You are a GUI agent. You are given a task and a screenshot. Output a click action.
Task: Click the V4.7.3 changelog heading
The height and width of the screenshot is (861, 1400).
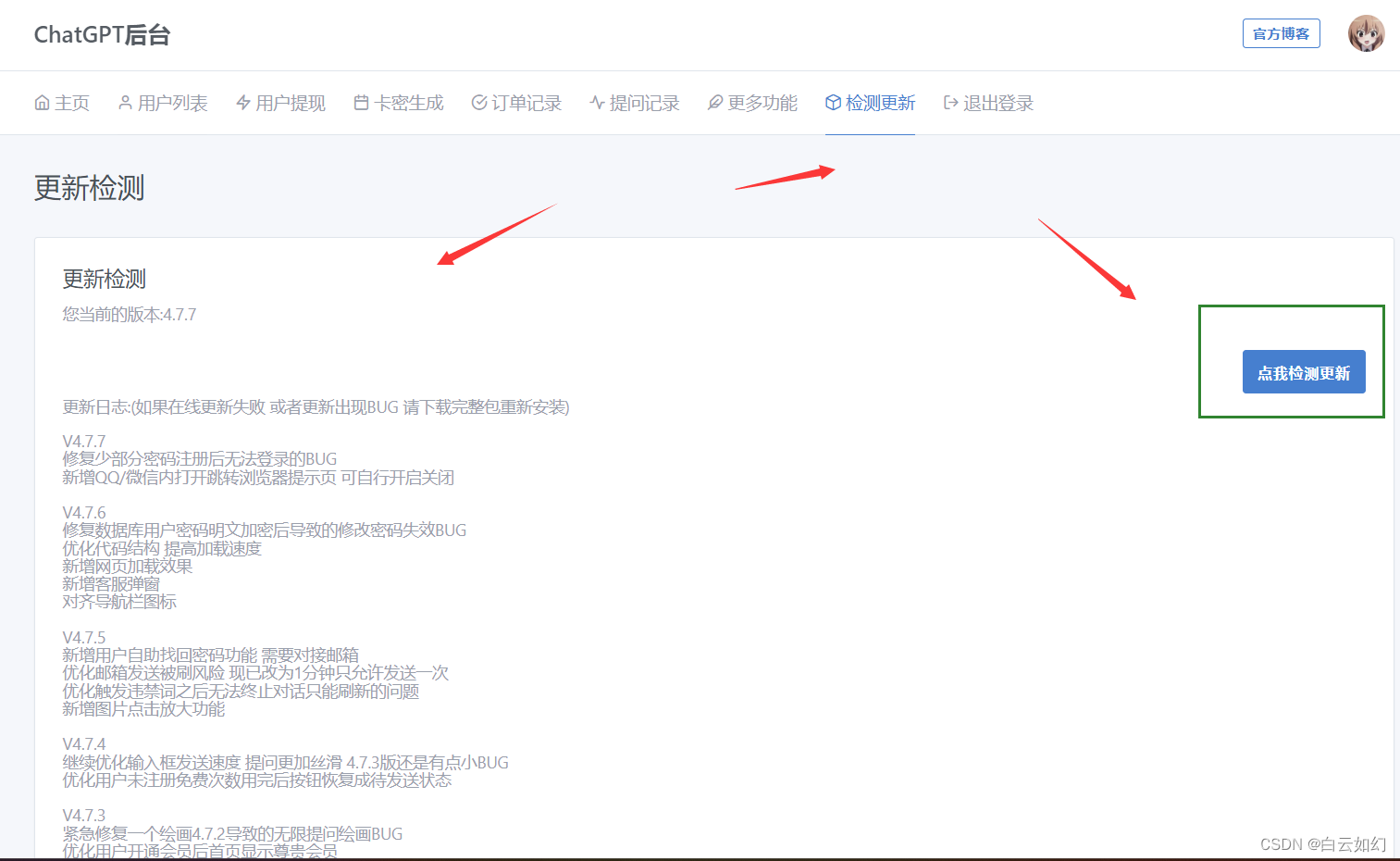[x=84, y=816]
